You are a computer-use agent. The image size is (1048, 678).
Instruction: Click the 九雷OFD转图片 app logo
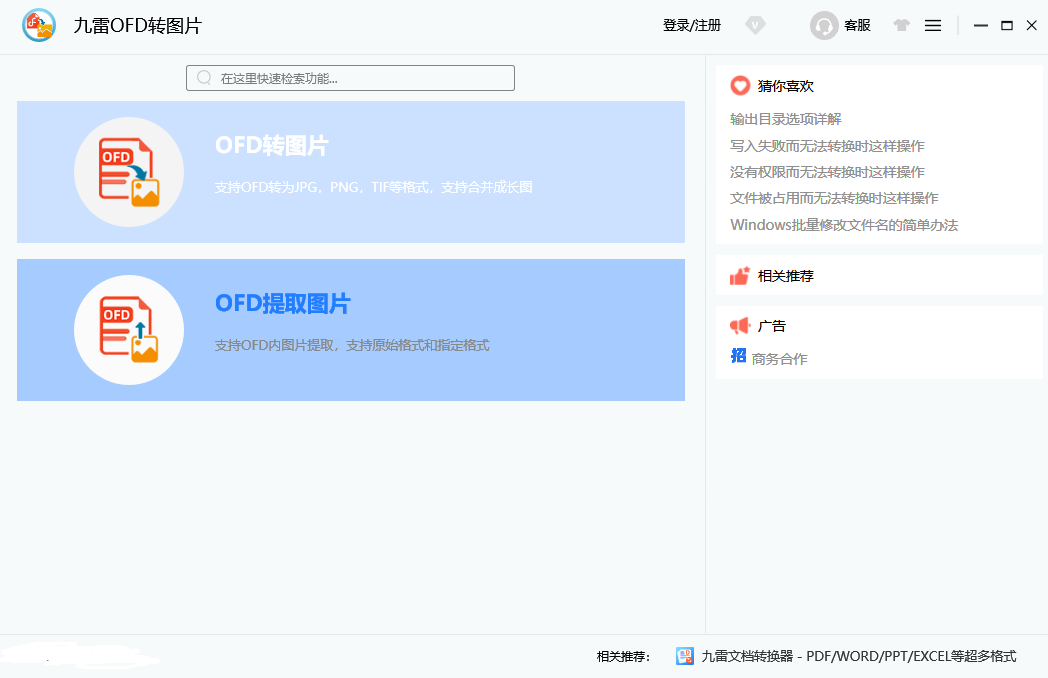(x=38, y=25)
